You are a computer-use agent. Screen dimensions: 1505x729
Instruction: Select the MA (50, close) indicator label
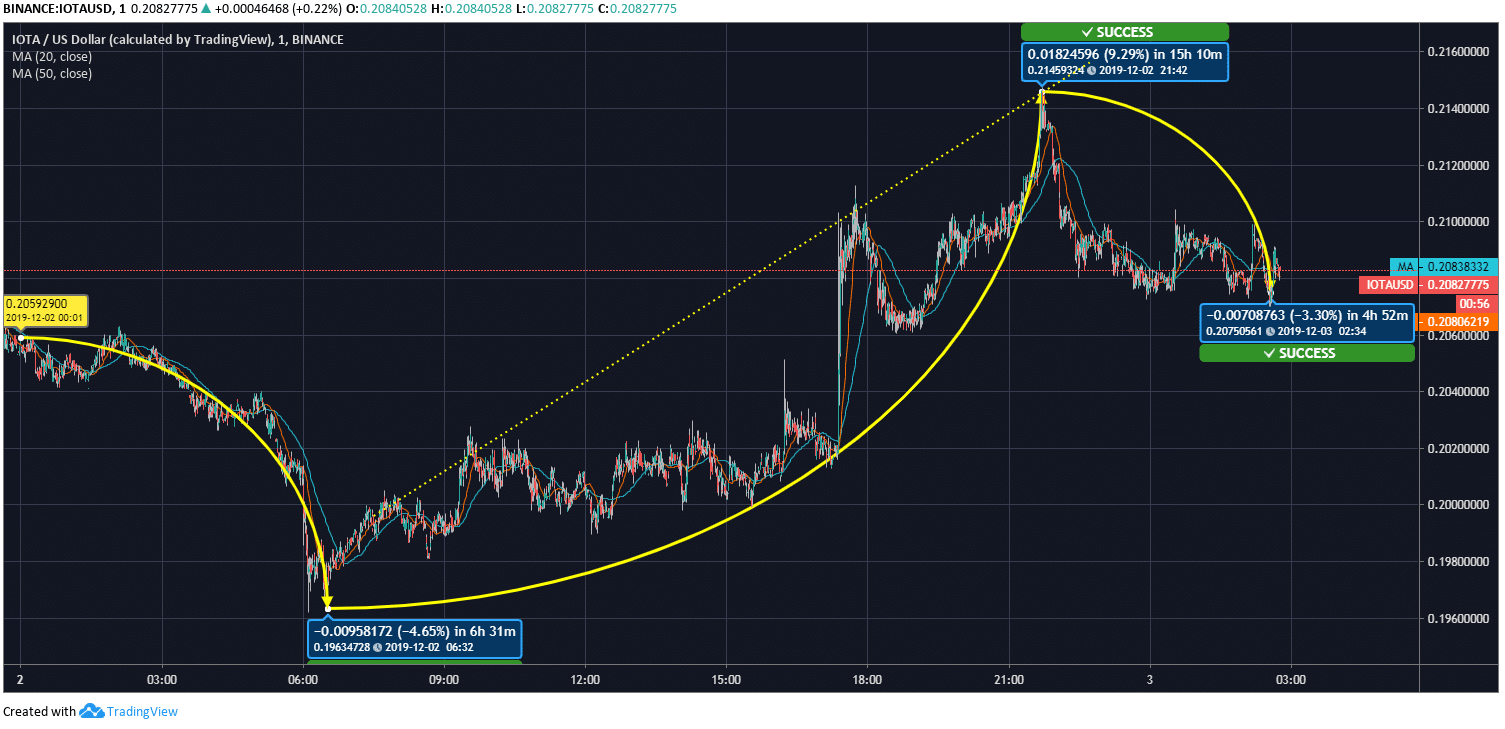52,73
